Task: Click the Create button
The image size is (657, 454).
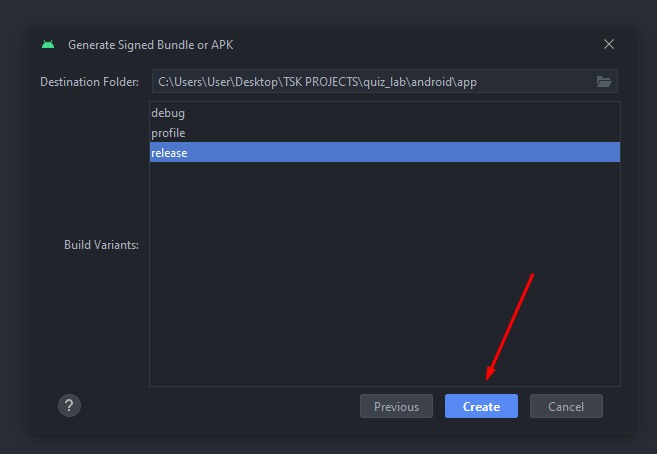Action: click(481, 406)
